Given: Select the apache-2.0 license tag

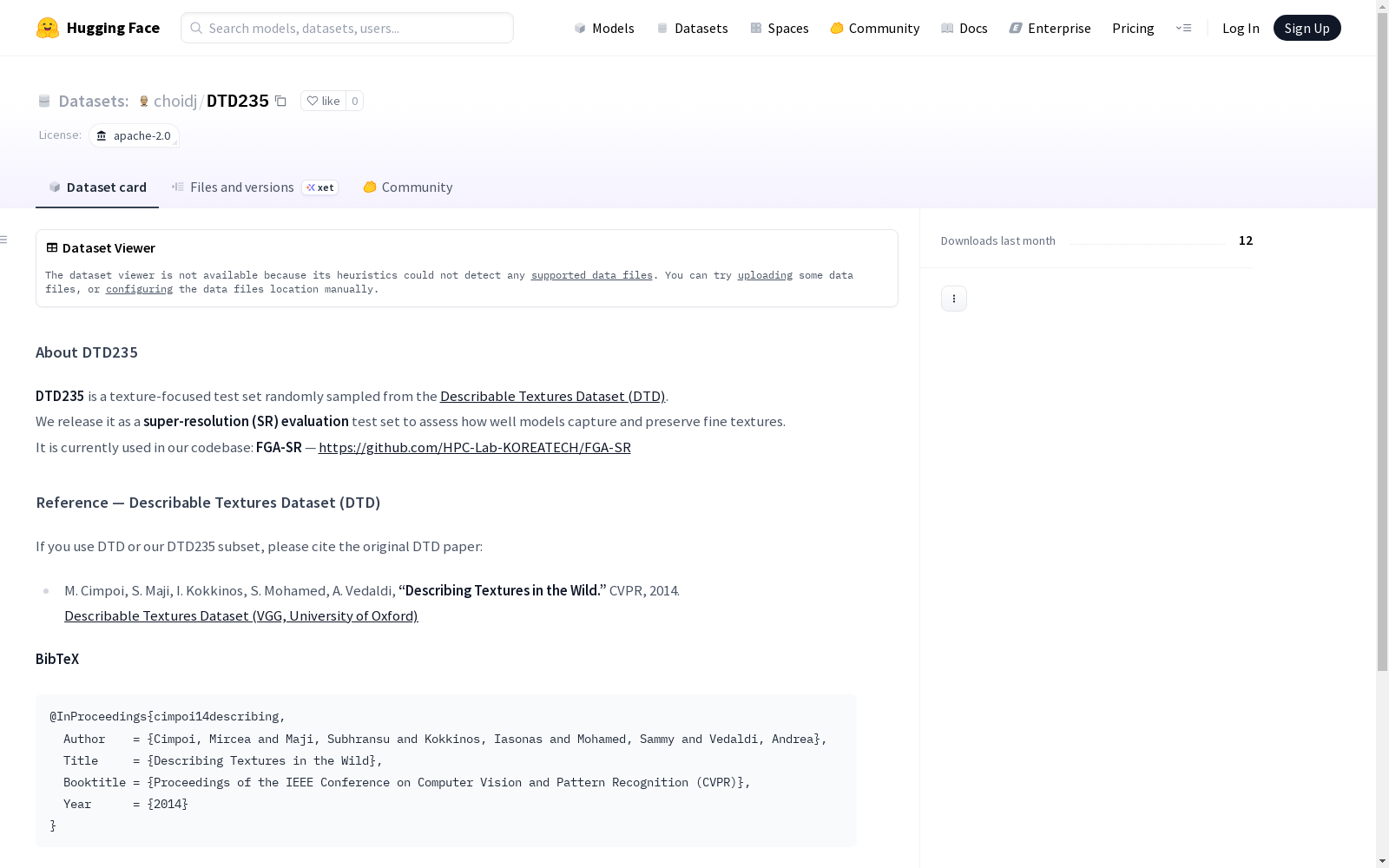Looking at the screenshot, I should pos(134,135).
